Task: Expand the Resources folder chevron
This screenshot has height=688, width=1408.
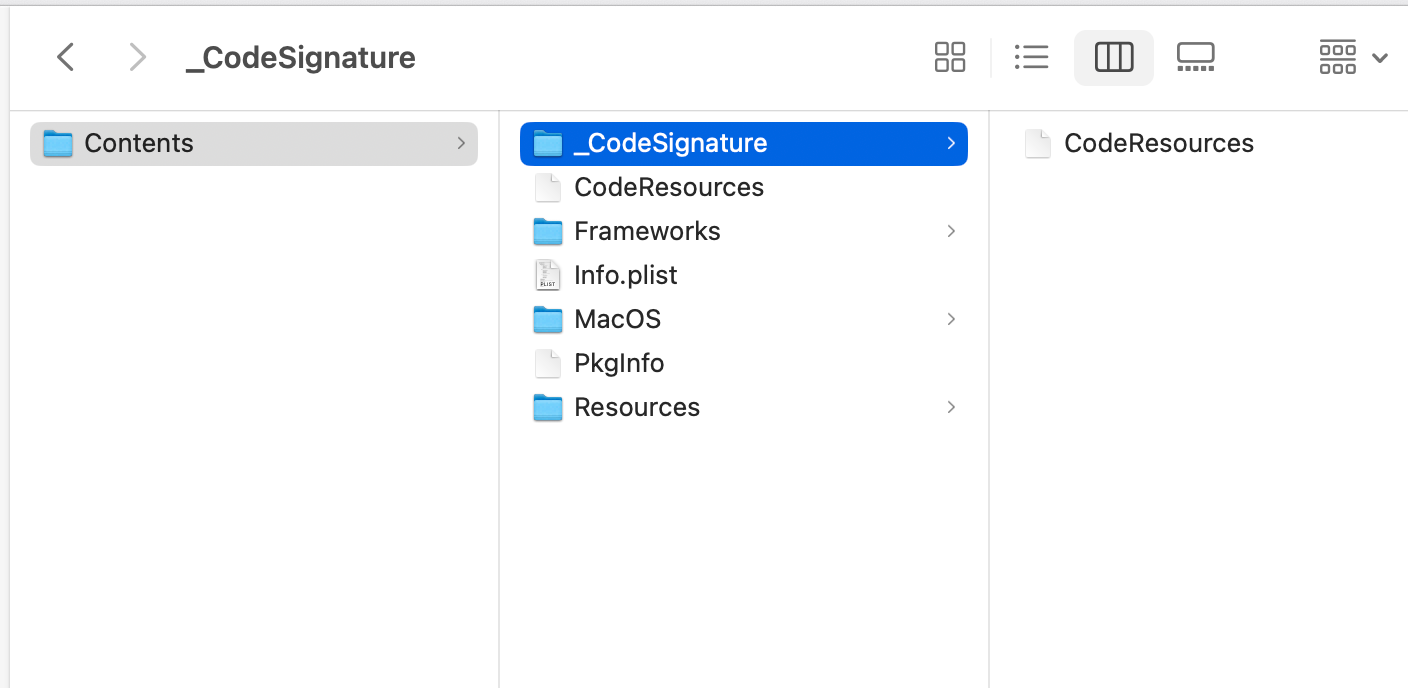Action: click(x=951, y=407)
